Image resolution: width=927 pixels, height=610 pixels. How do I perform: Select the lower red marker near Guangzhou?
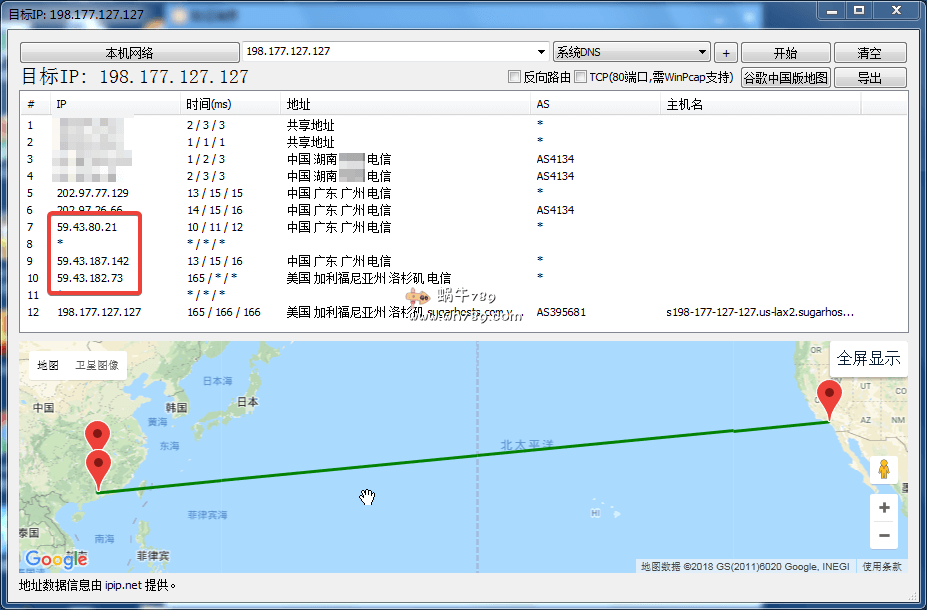tap(98, 461)
